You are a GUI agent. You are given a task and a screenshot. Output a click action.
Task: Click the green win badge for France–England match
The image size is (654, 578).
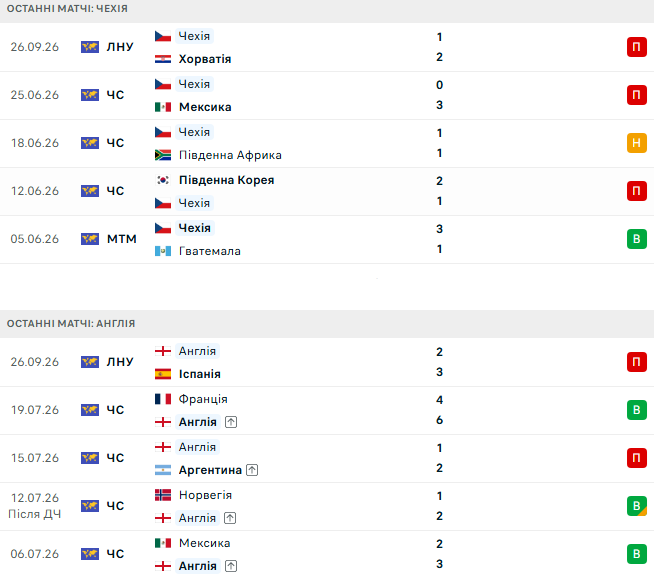pyautogui.click(x=636, y=410)
